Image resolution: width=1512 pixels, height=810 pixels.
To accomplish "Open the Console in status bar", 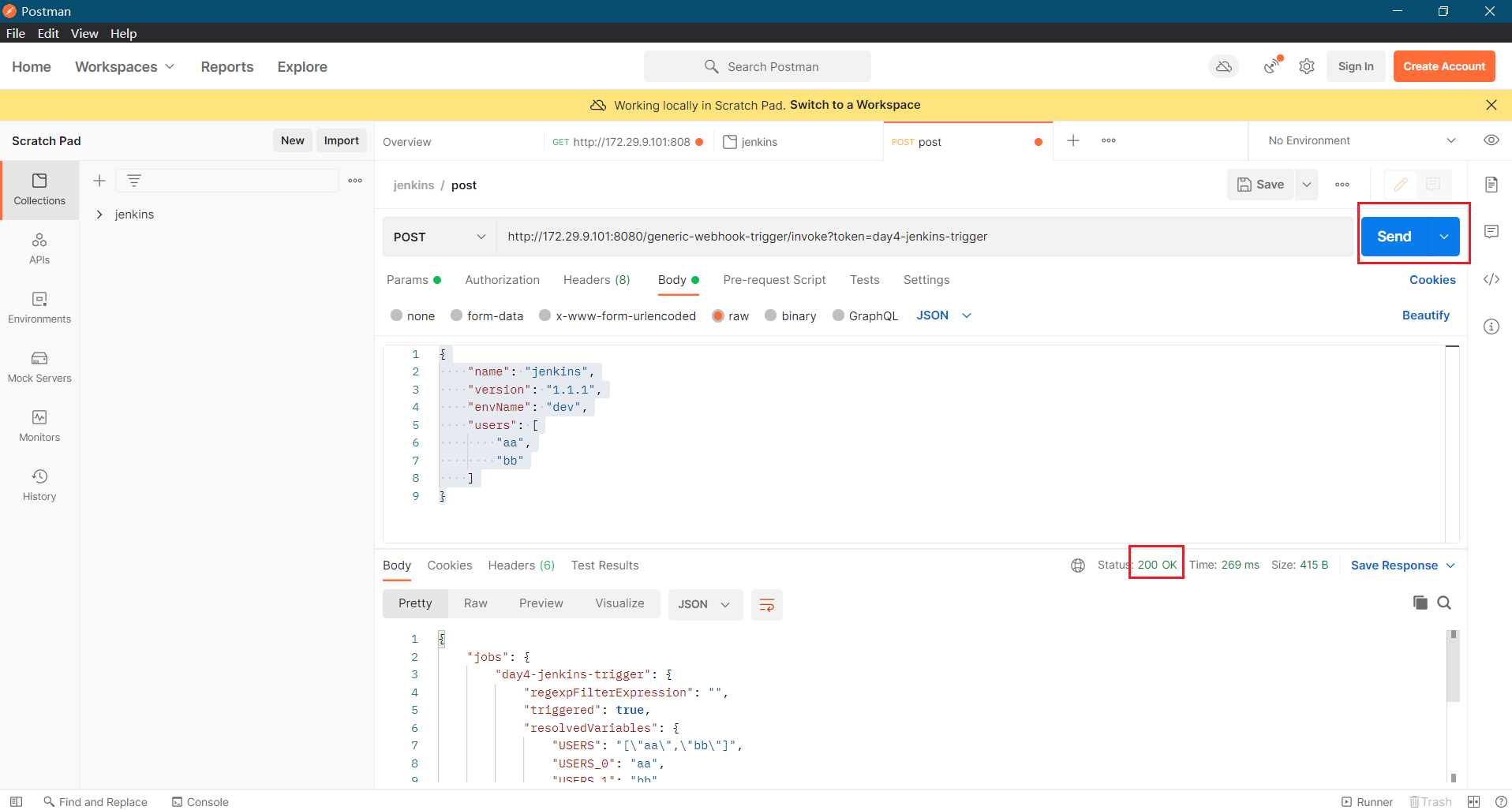I will (x=200, y=801).
